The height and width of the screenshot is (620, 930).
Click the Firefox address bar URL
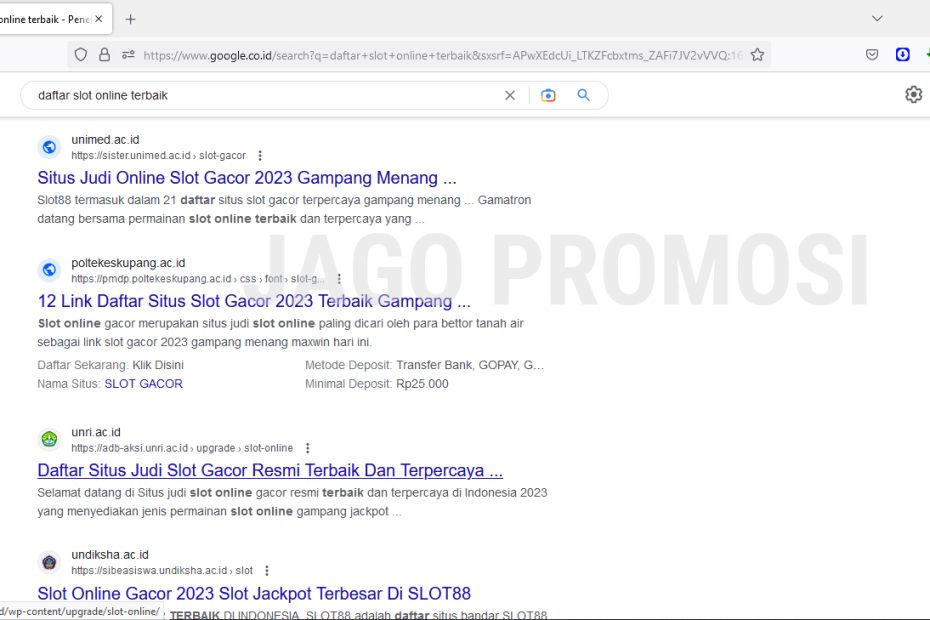pyautogui.click(x=442, y=55)
